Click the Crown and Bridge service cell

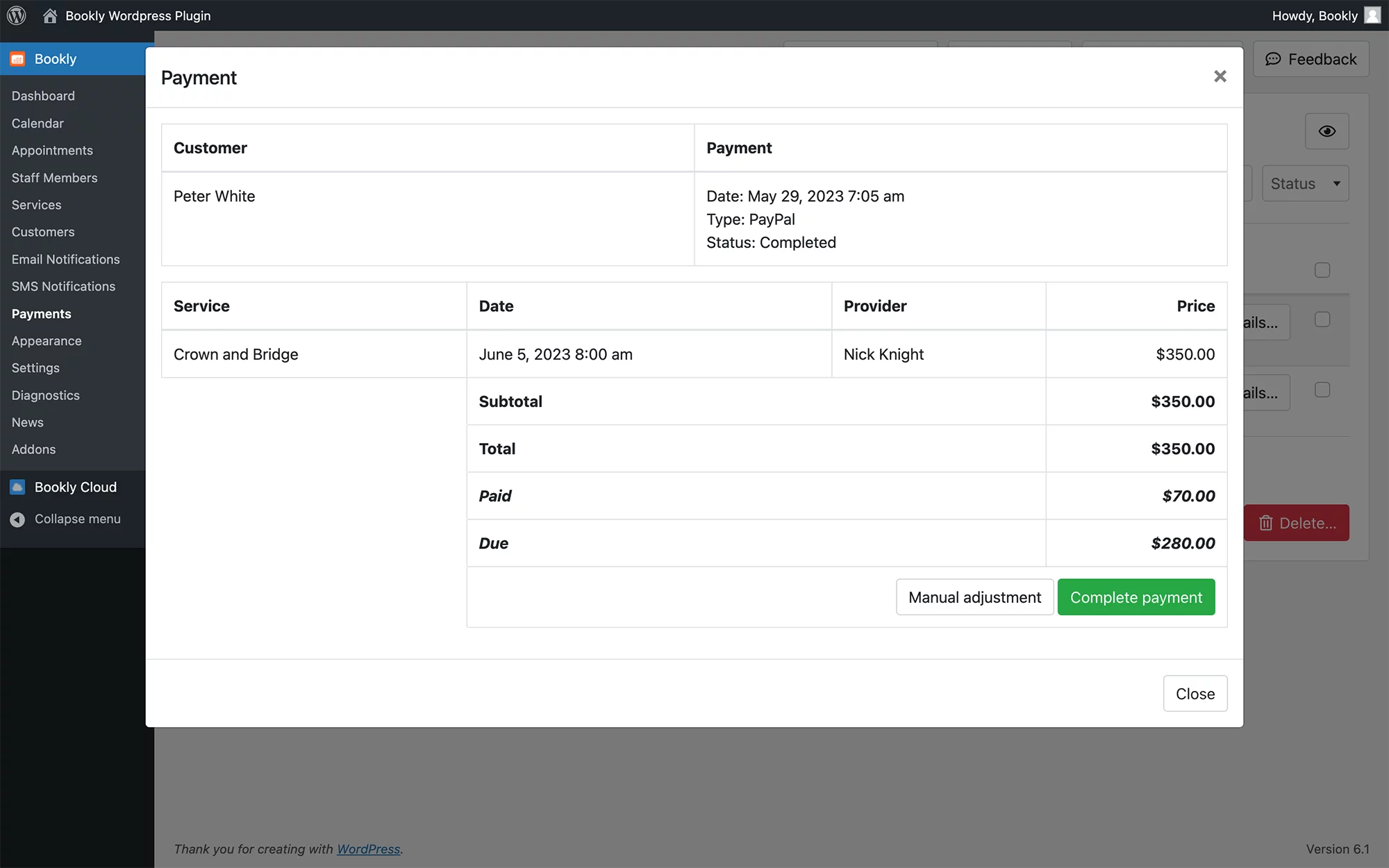tap(314, 354)
